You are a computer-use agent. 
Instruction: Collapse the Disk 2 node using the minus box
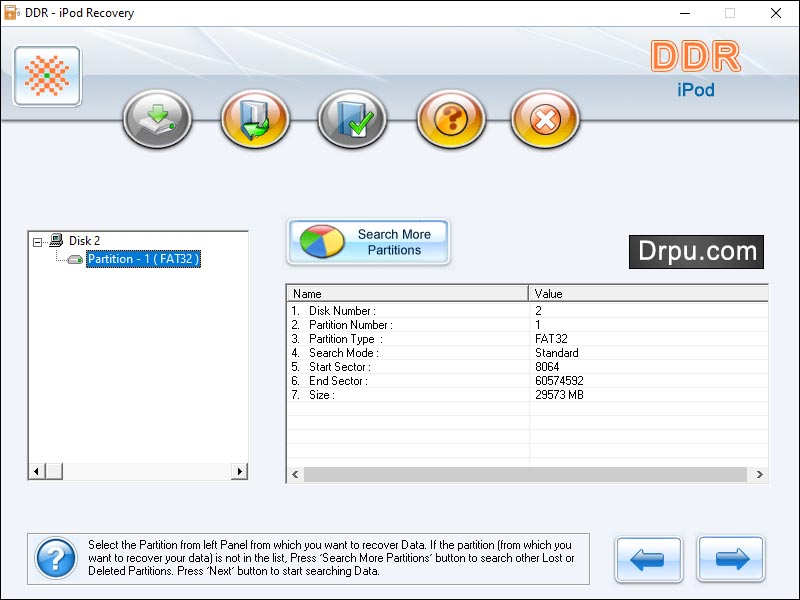pos(36,240)
